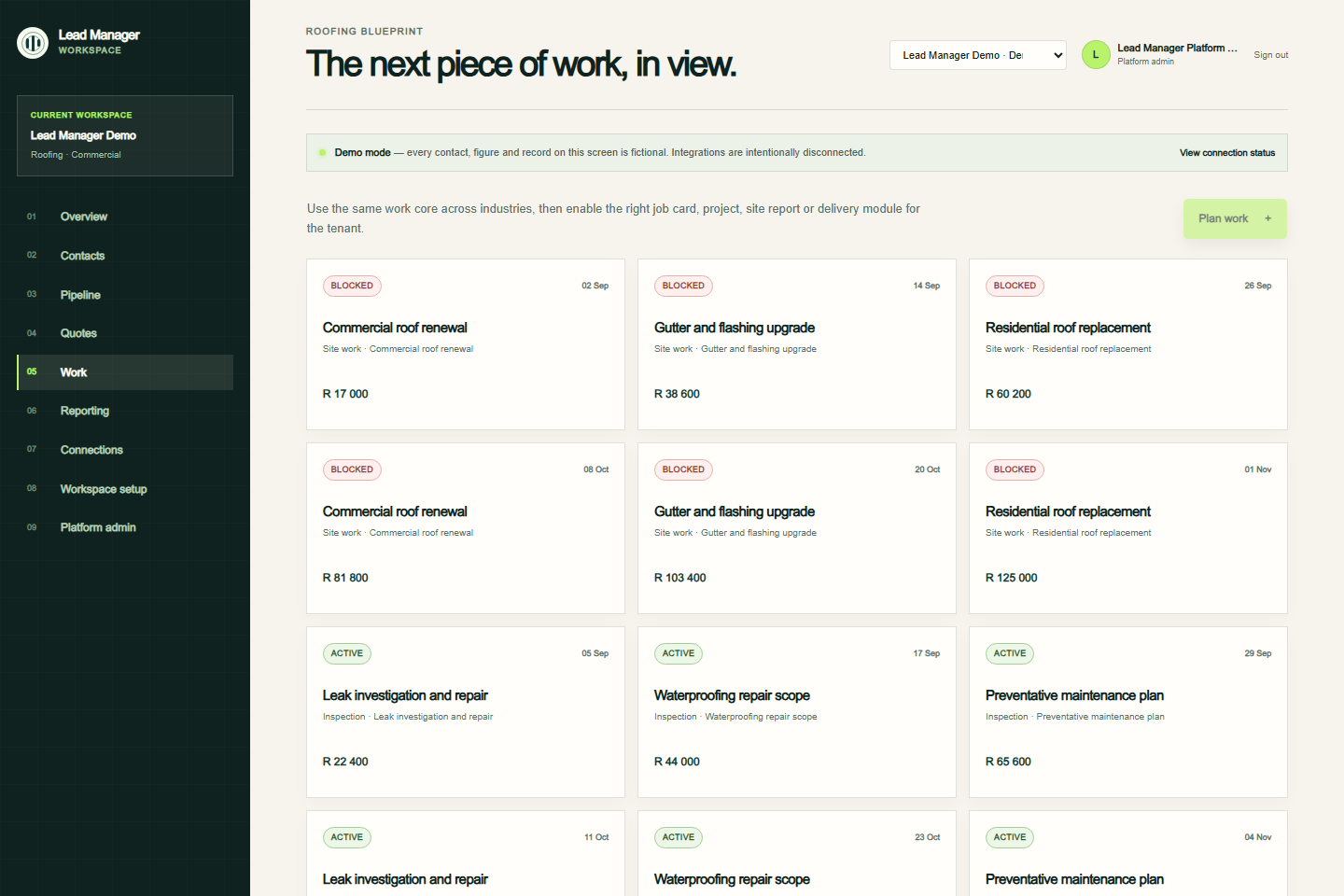This screenshot has height=896, width=1344.
Task: Click the Plan work button
Action: coord(1235,218)
